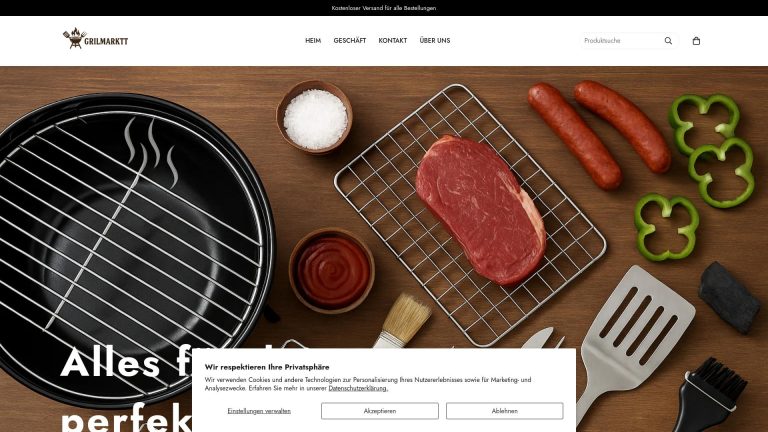Click the two sausages in the banner
Image resolution: width=768 pixels, height=432 pixels.
point(600,134)
